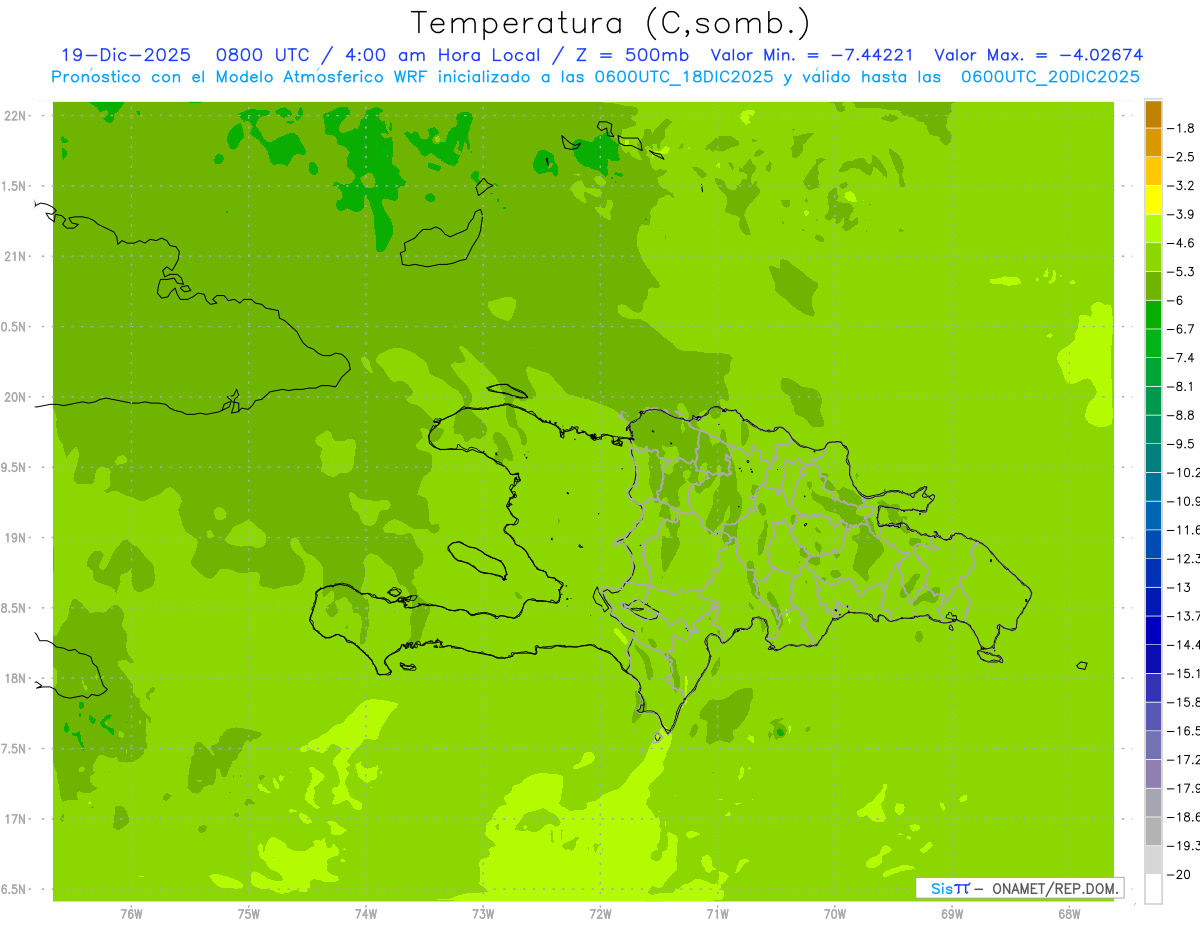Click the '-9.5' legend value
This screenshot has height=927, width=1200.
pos(1181,443)
